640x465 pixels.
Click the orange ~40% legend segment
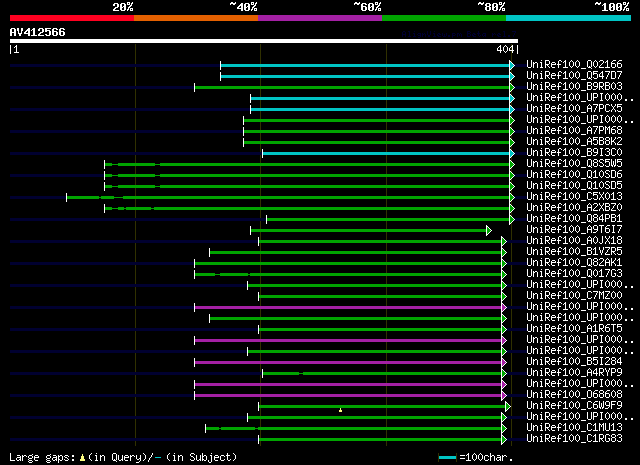[196, 18]
